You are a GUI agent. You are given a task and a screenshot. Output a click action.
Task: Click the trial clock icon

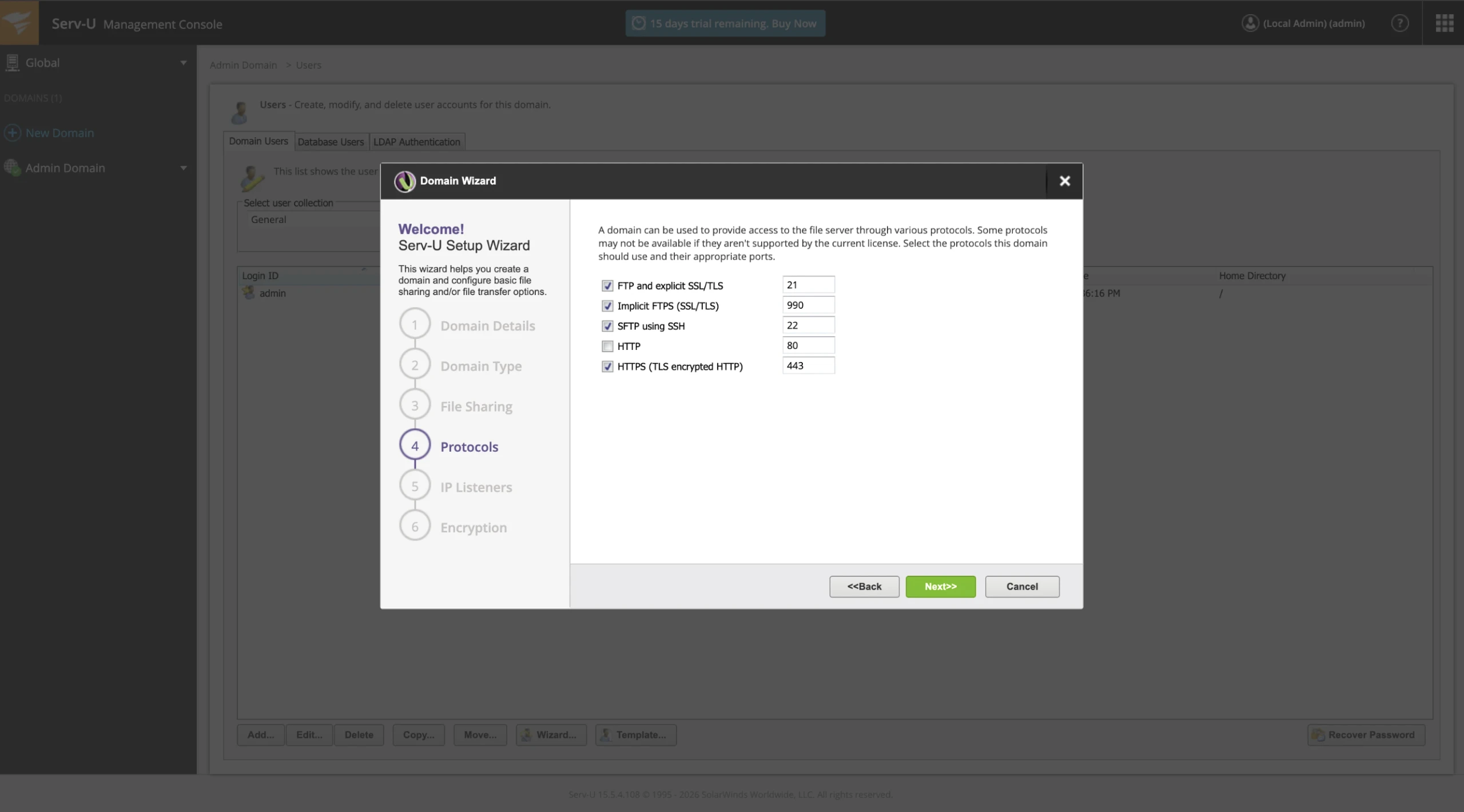(x=639, y=23)
